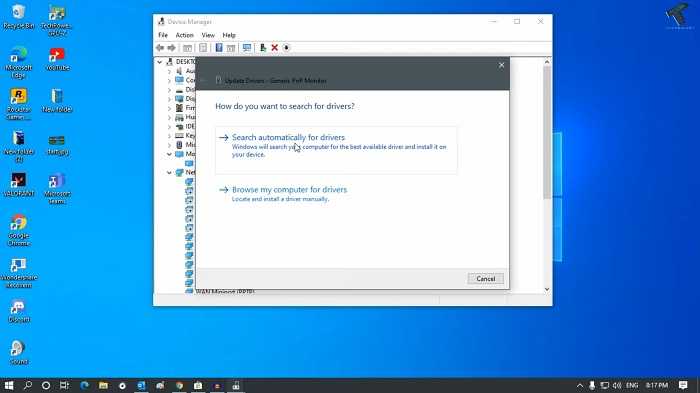Click the Scan for hardware changes monitor icon

tap(246, 48)
